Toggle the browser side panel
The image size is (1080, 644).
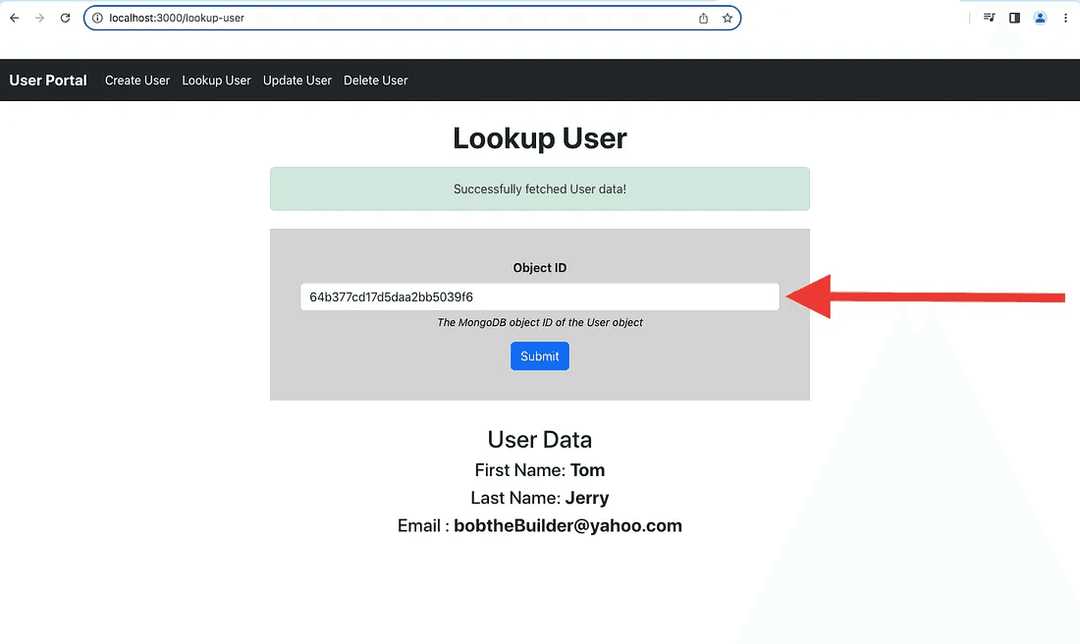click(x=1014, y=18)
